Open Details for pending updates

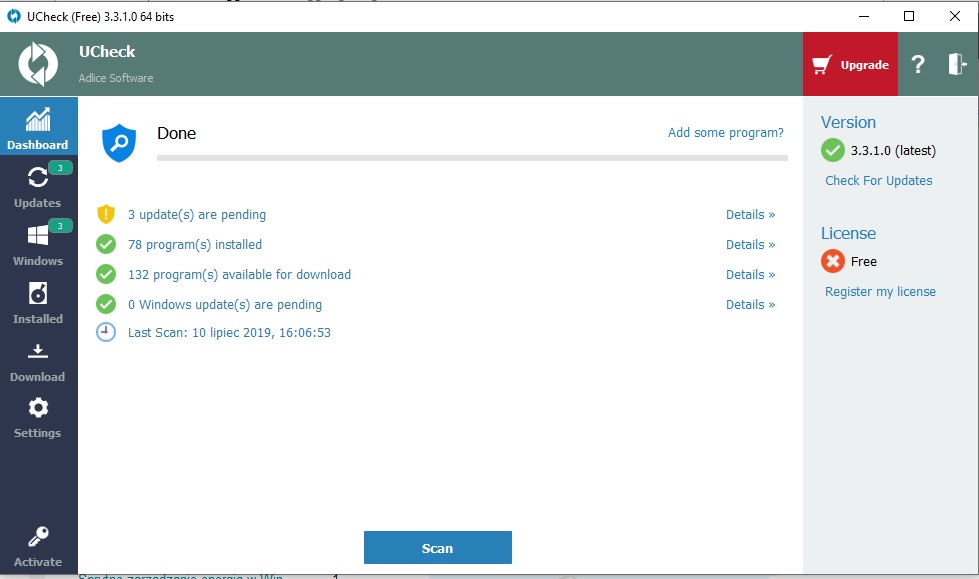coord(750,214)
